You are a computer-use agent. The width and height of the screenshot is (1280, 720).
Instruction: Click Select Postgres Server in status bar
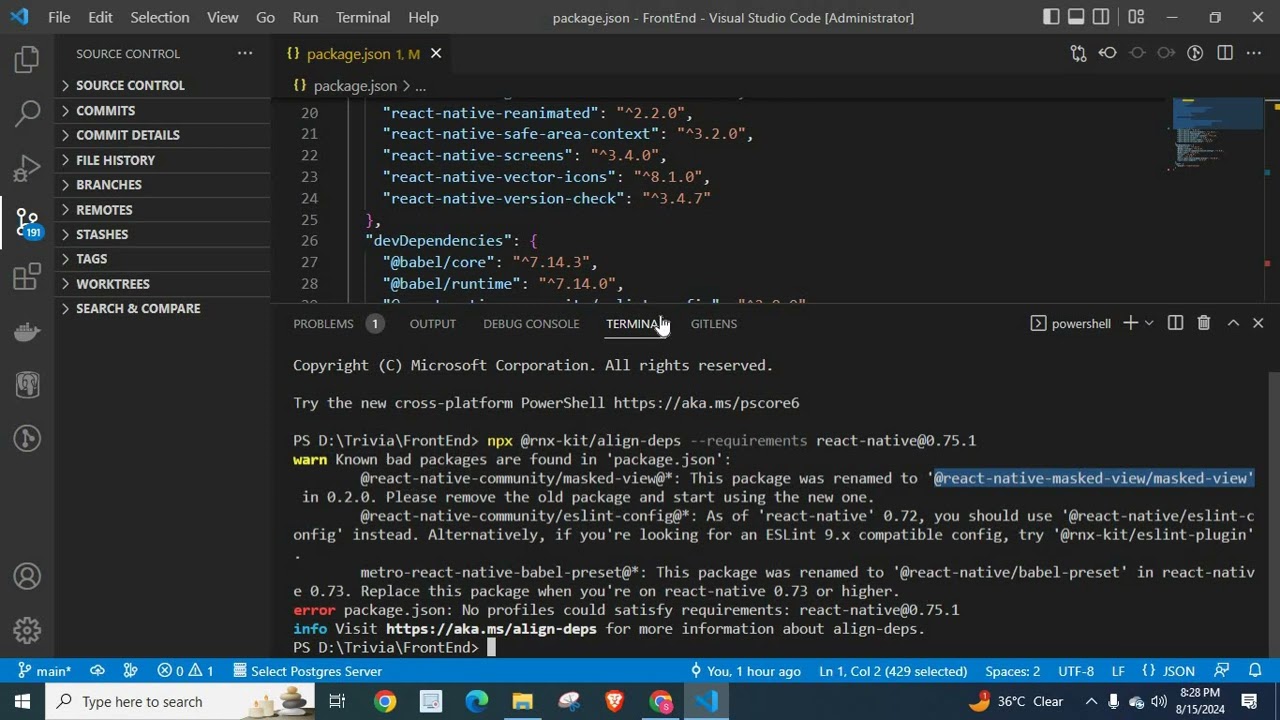coord(308,671)
